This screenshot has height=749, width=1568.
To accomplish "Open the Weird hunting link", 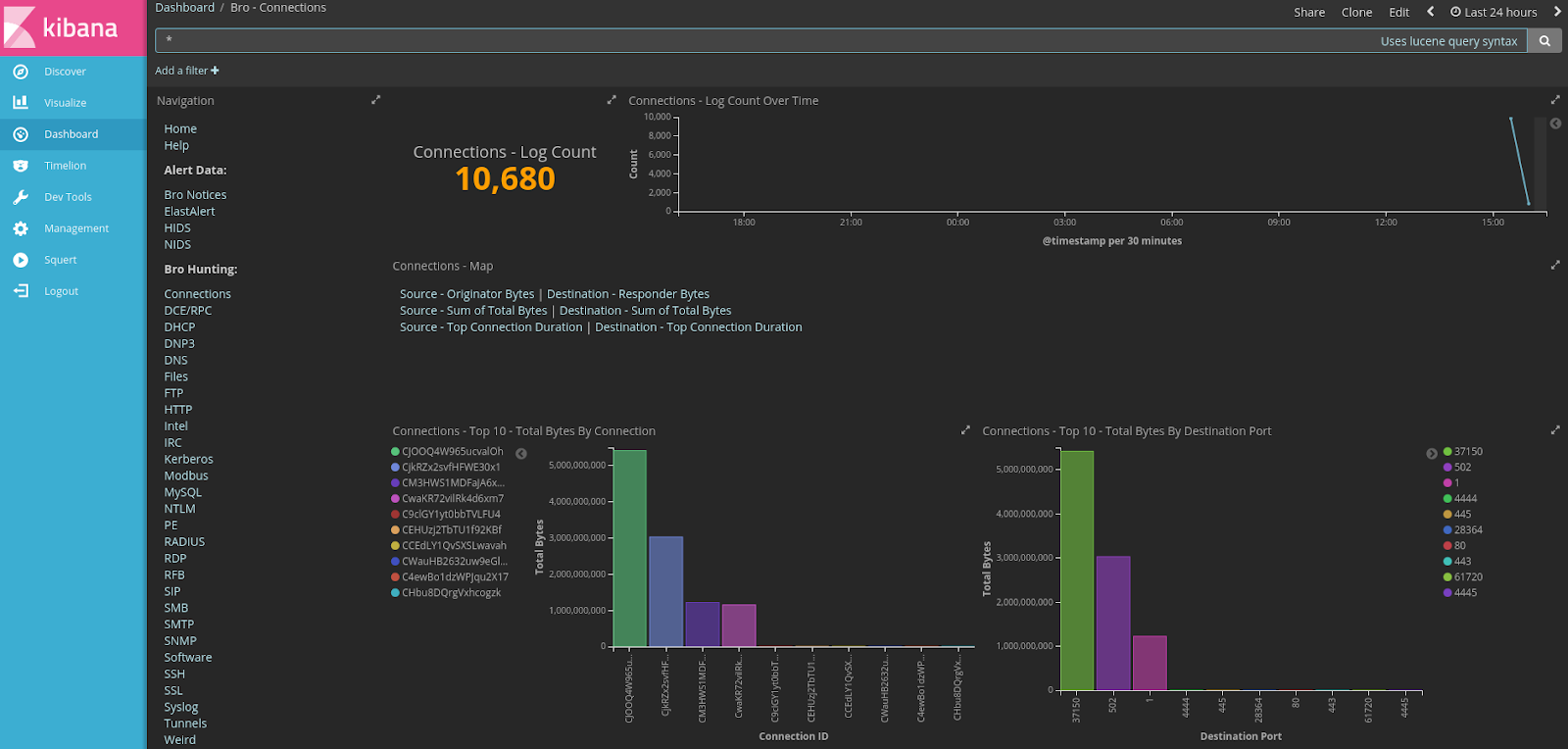I will click(x=179, y=740).
